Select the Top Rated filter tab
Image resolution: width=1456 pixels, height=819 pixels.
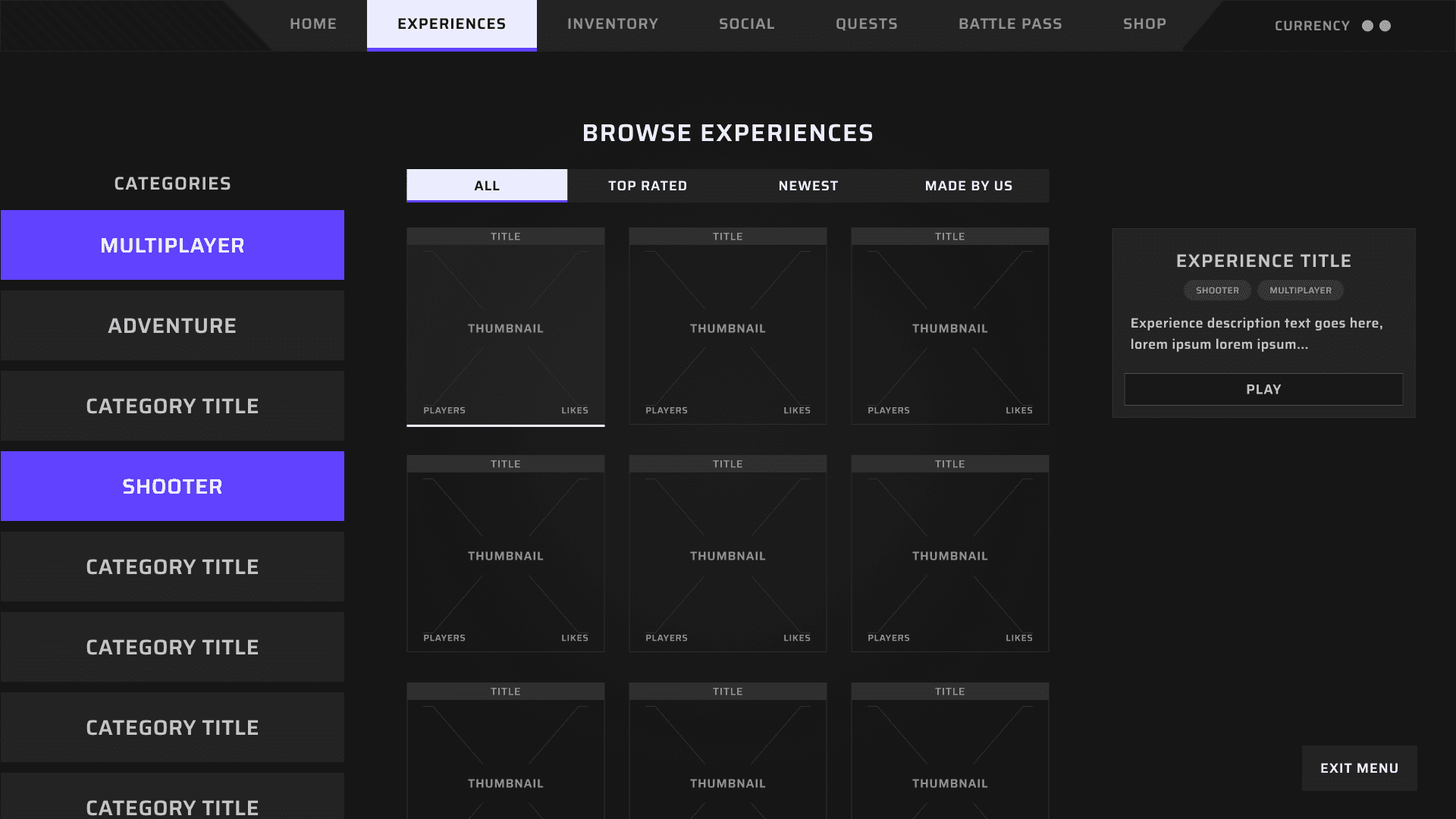648,186
